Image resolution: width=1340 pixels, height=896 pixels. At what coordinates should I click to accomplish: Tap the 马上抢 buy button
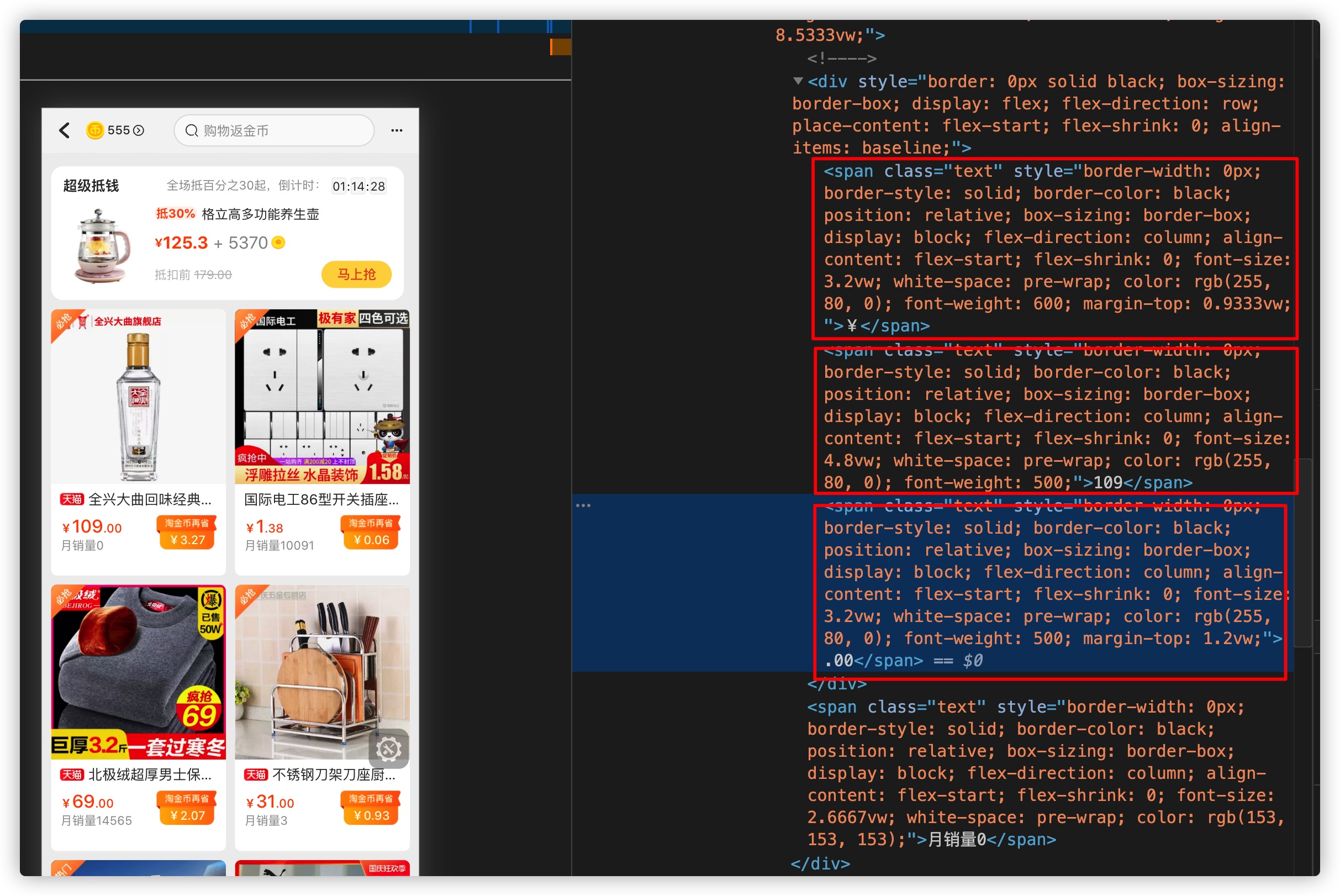[356, 275]
